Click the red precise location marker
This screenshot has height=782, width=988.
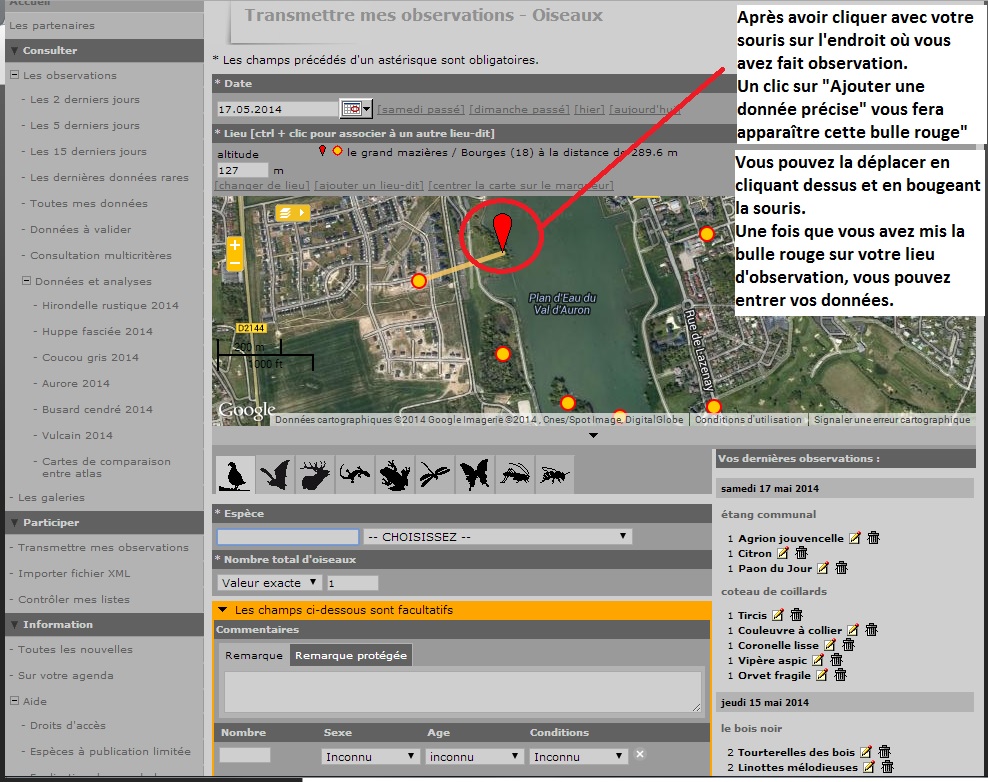tap(502, 232)
